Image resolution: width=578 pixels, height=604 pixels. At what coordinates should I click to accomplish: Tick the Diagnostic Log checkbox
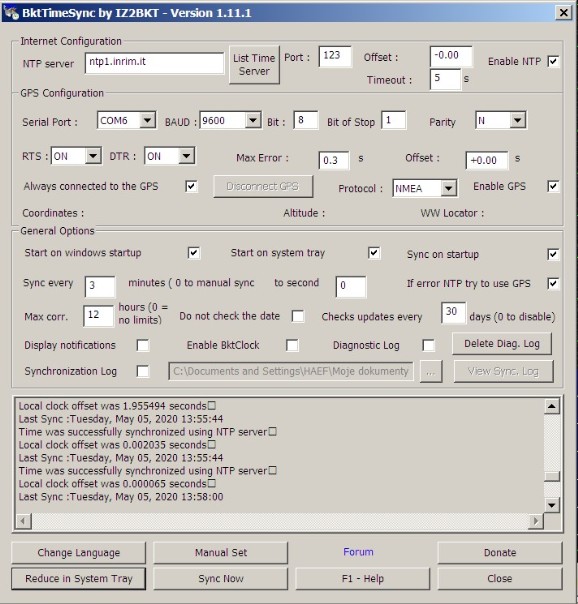428,345
